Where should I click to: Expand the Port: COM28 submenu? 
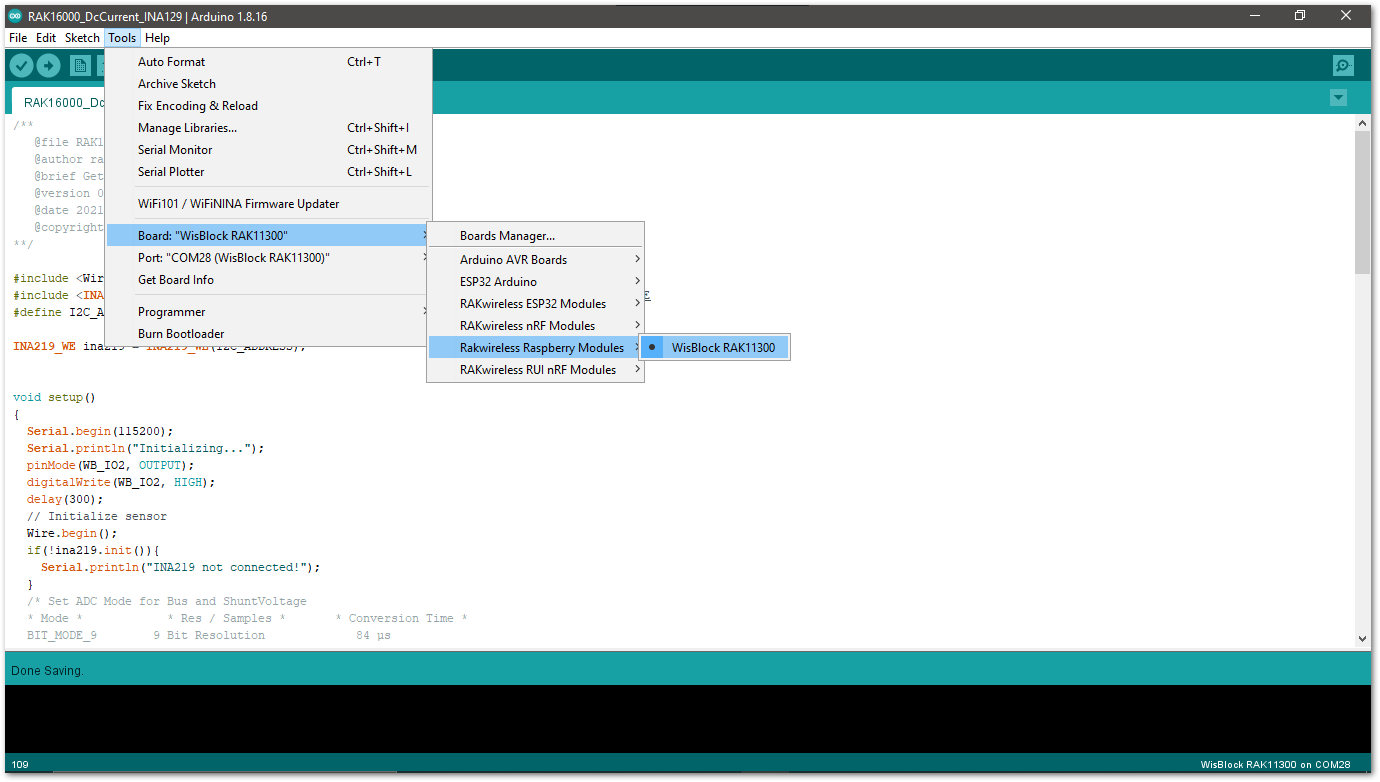pos(269,258)
